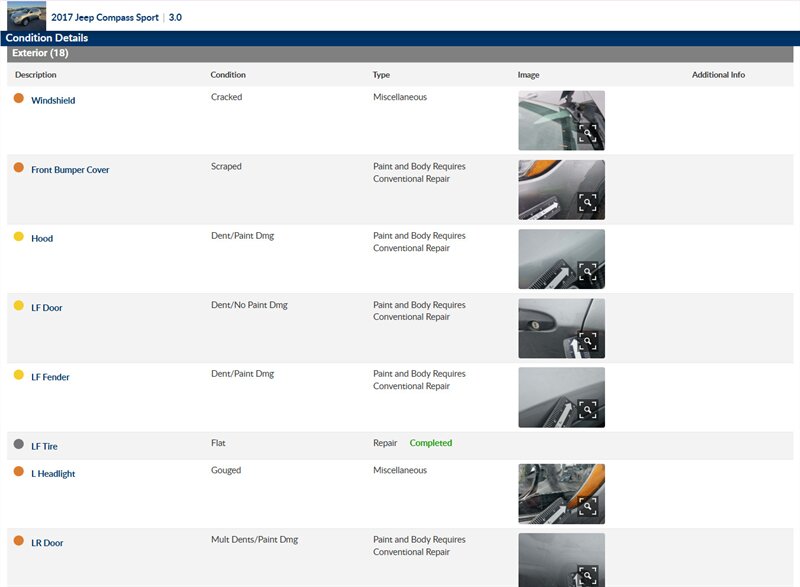Click magnify icon on LF Fender image
Screen dimensions: 800x587
pos(588,409)
